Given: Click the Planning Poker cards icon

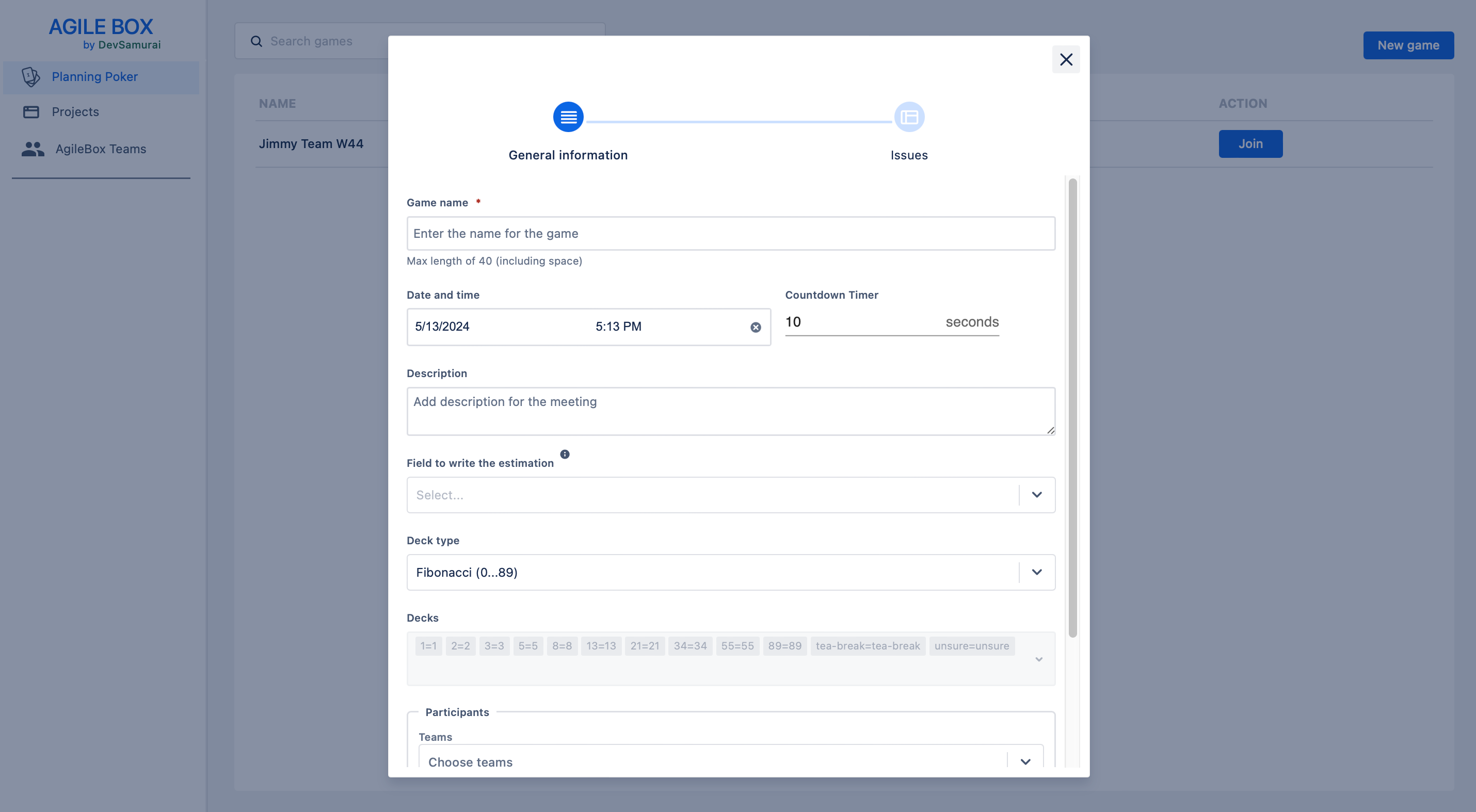Looking at the screenshot, I should coord(31,77).
